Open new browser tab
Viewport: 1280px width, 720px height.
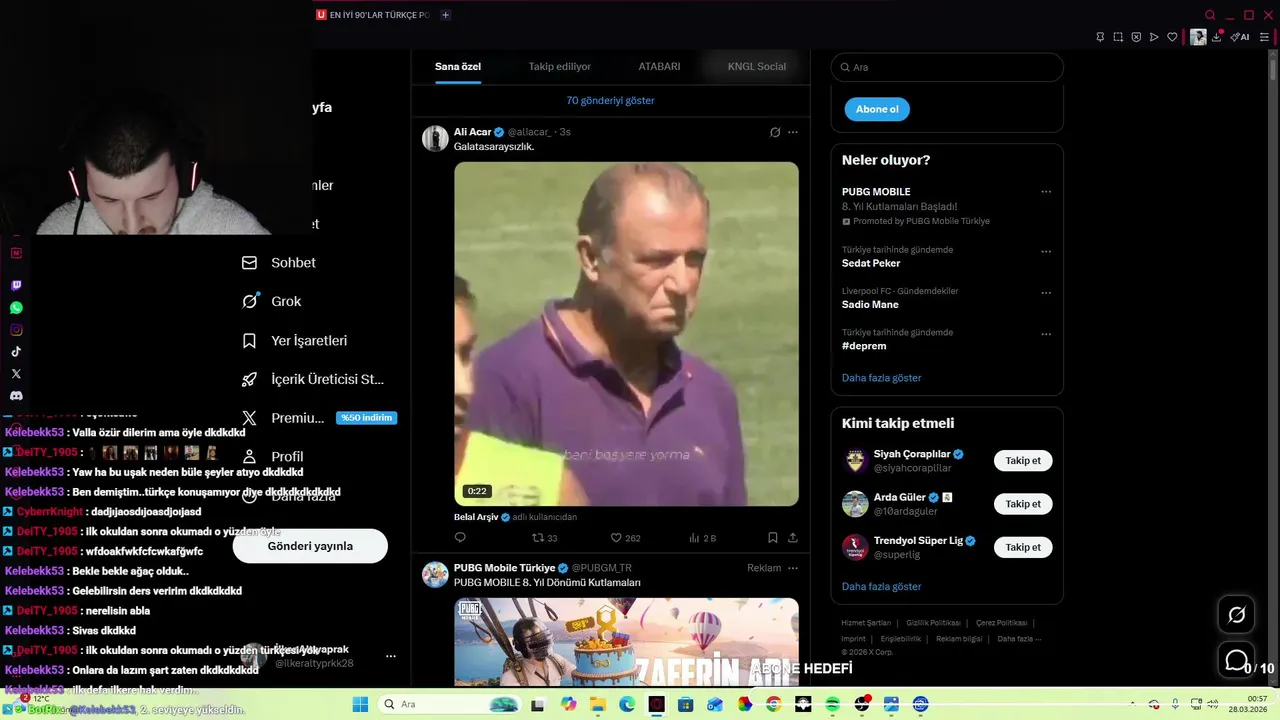click(x=445, y=15)
